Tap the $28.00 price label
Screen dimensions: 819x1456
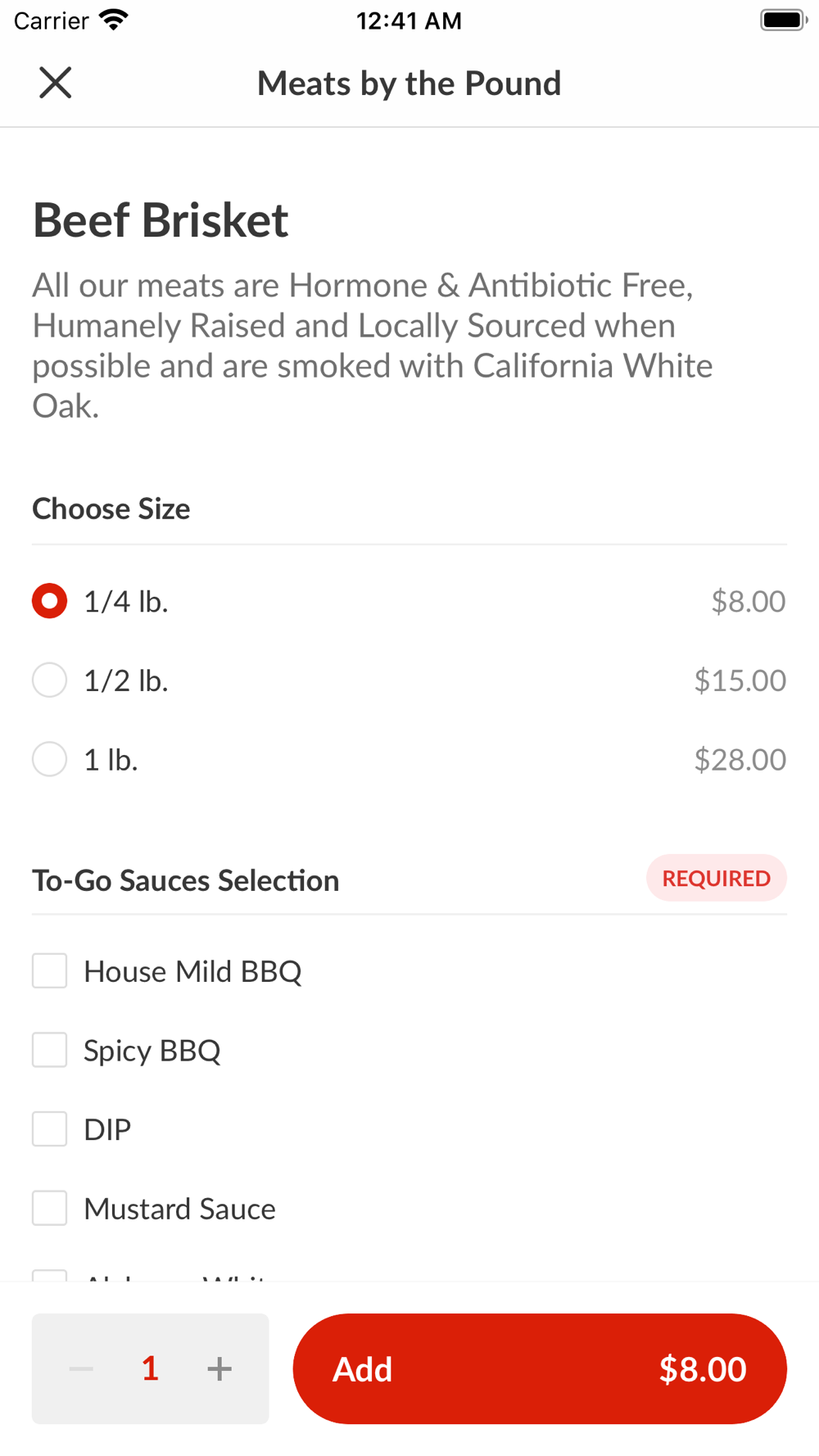click(740, 759)
